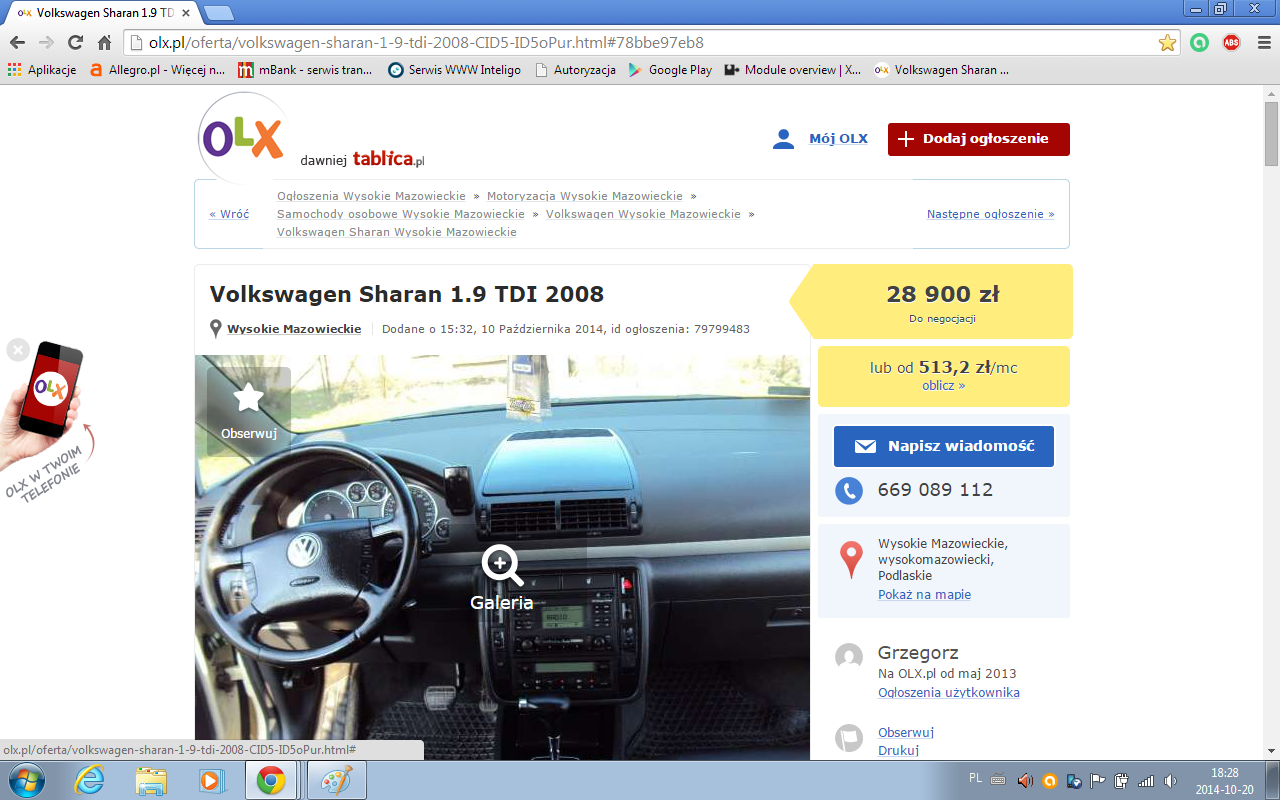Open Google Play bookmark
1280x800 pixels.
coord(670,70)
